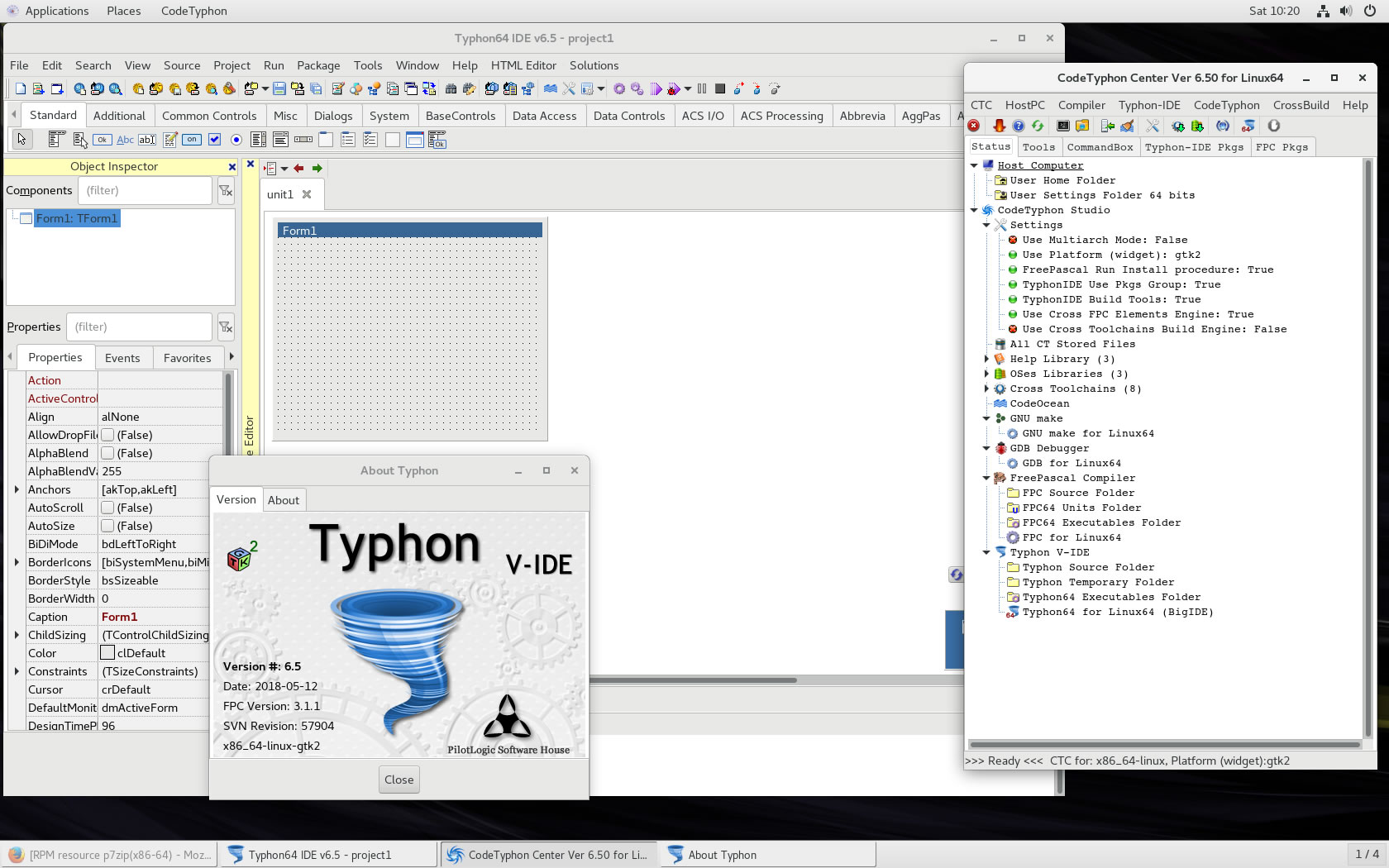Open the CrossBuild menu in CodeTyphon Center
The height and width of the screenshot is (868, 1389).
tap(1301, 105)
